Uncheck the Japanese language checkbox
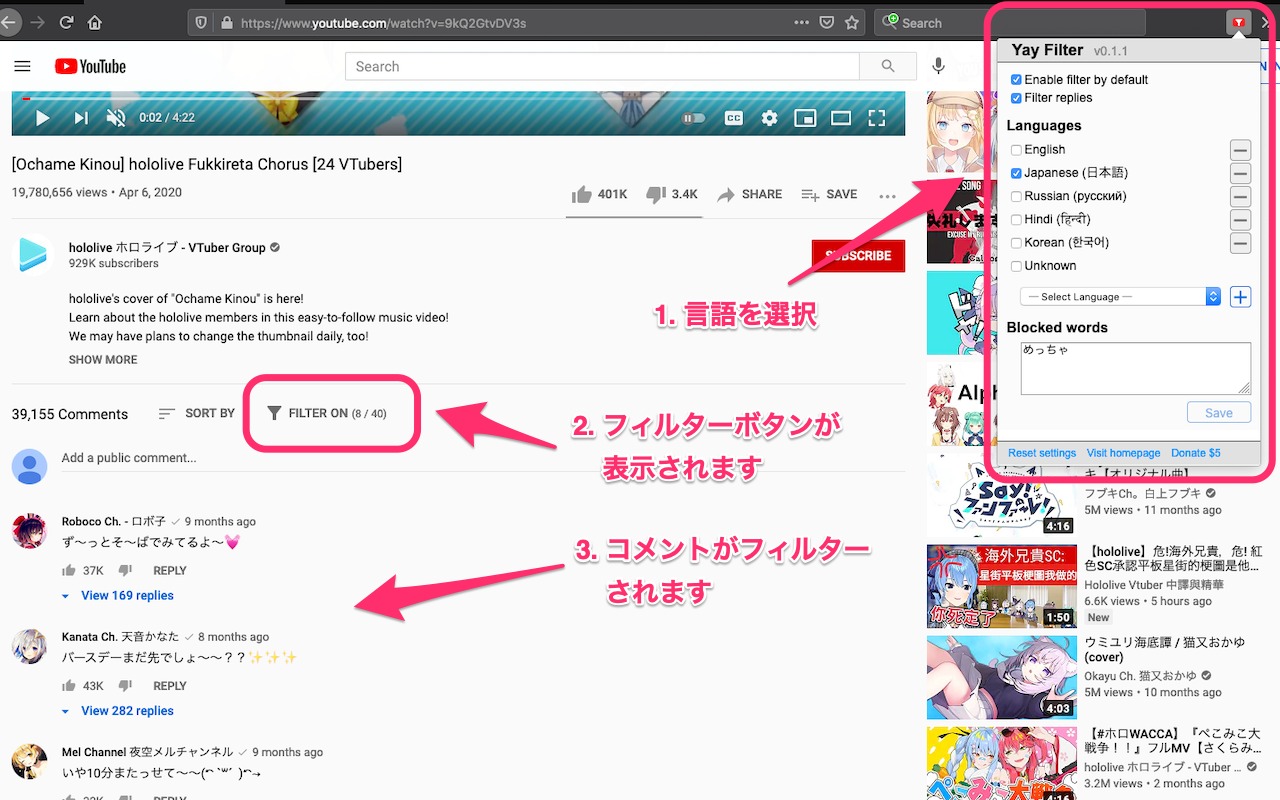The image size is (1280, 800). click(x=1016, y=173)
